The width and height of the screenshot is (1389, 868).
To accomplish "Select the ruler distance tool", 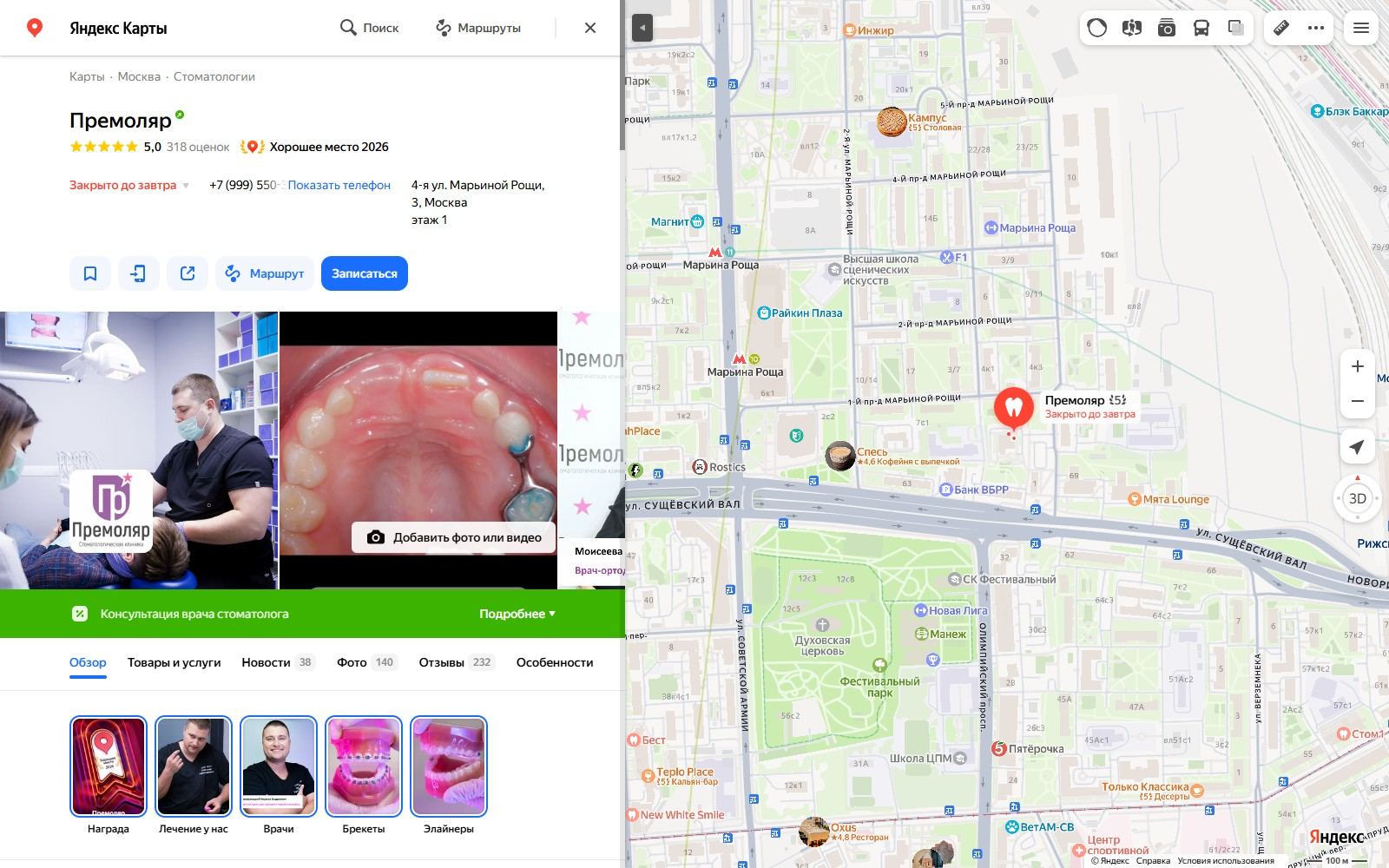I will pos(1281,28).
